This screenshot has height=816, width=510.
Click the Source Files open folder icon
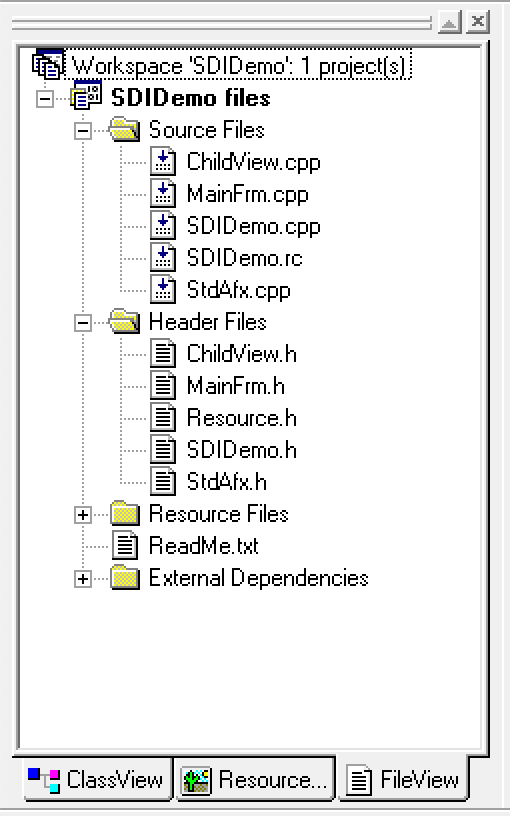point(125,129)
